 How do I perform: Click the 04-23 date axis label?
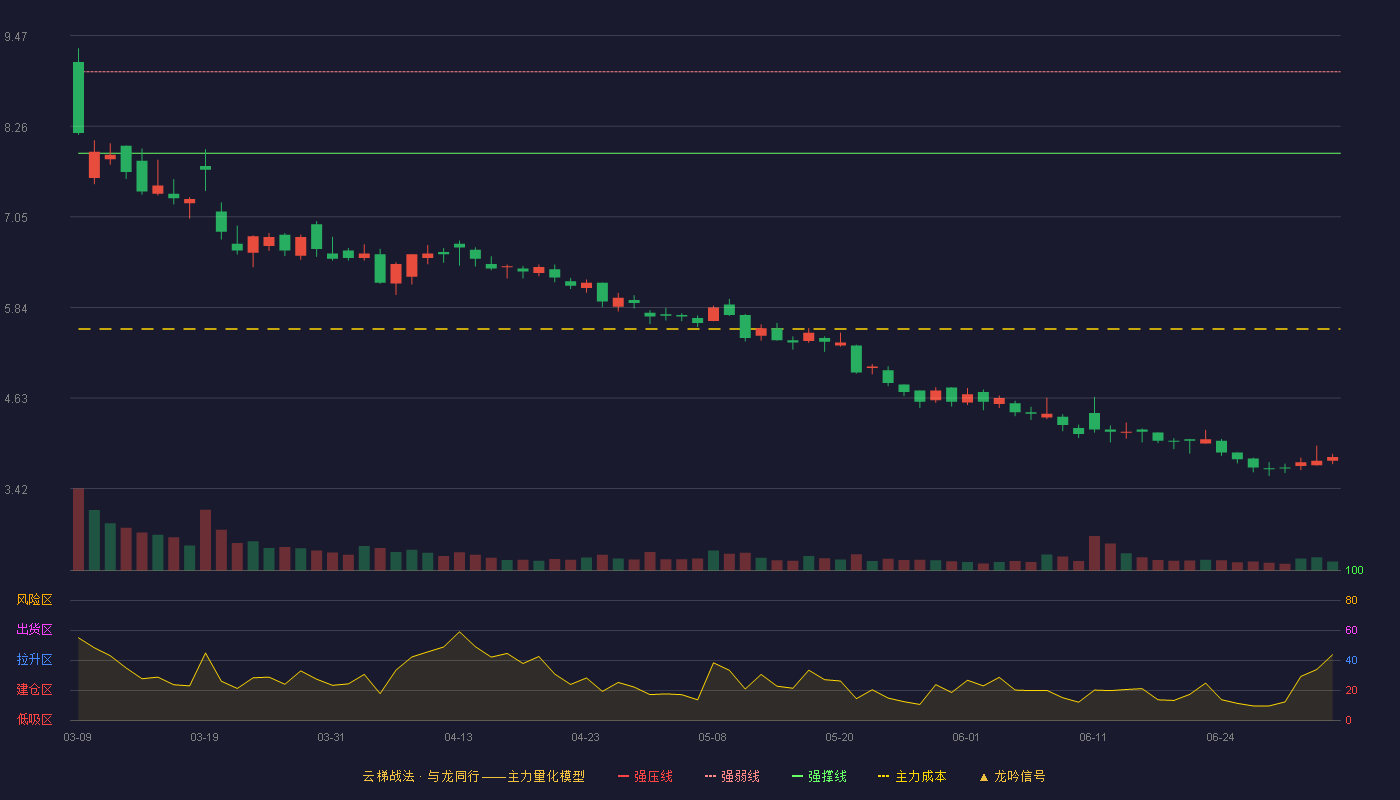pyautogui.click(x=585, y=737)
